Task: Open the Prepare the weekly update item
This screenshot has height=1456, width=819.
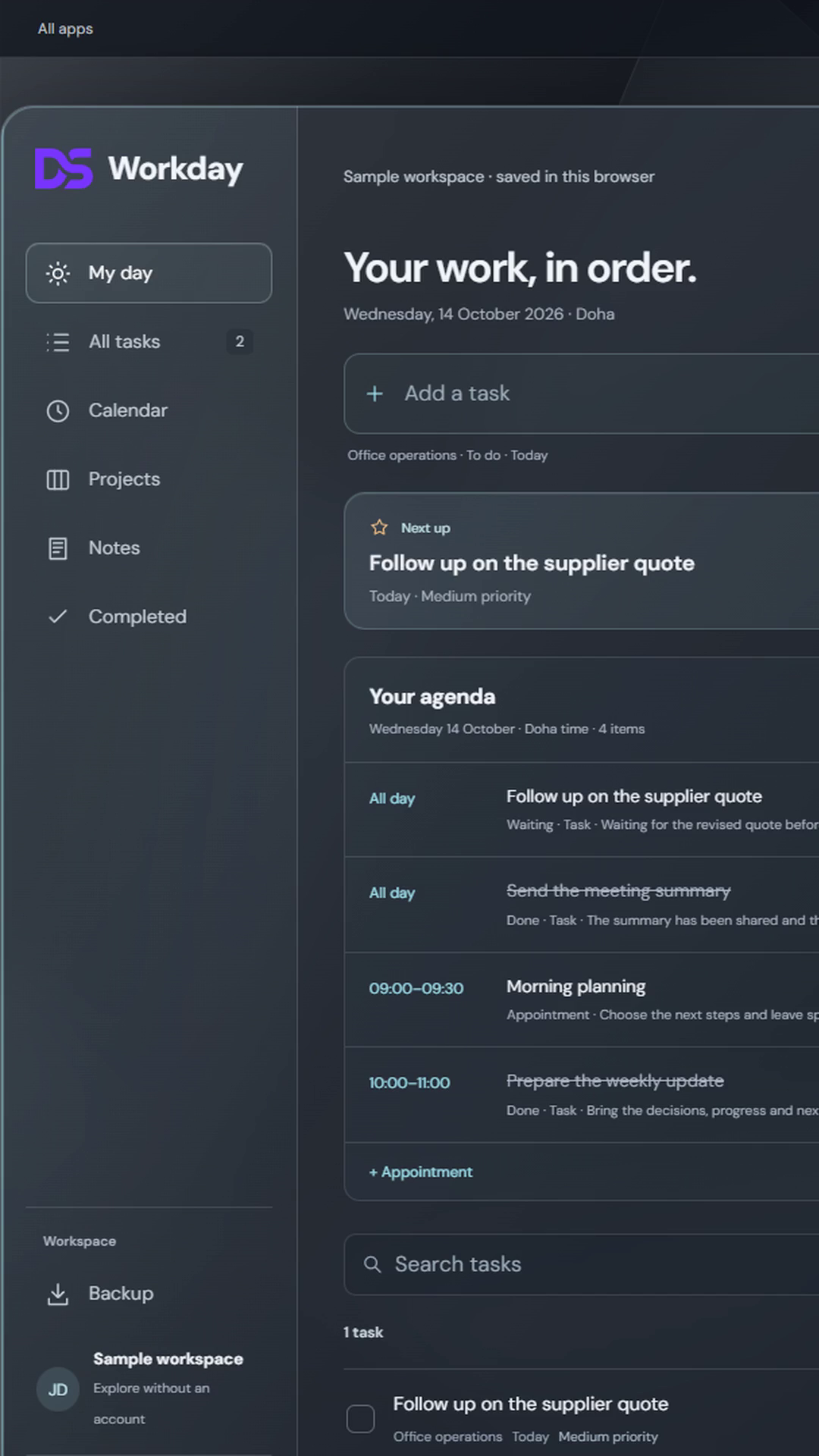Action: [x=582, y=1095]
